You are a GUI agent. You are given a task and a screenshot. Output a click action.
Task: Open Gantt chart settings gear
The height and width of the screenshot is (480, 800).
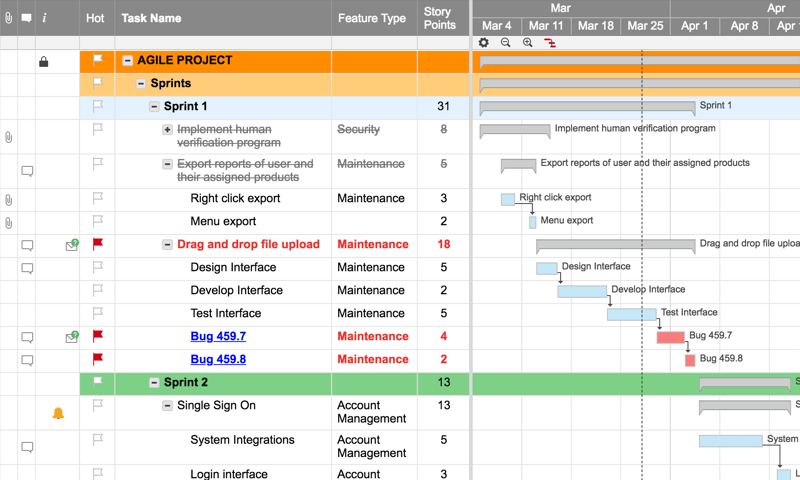484,43
